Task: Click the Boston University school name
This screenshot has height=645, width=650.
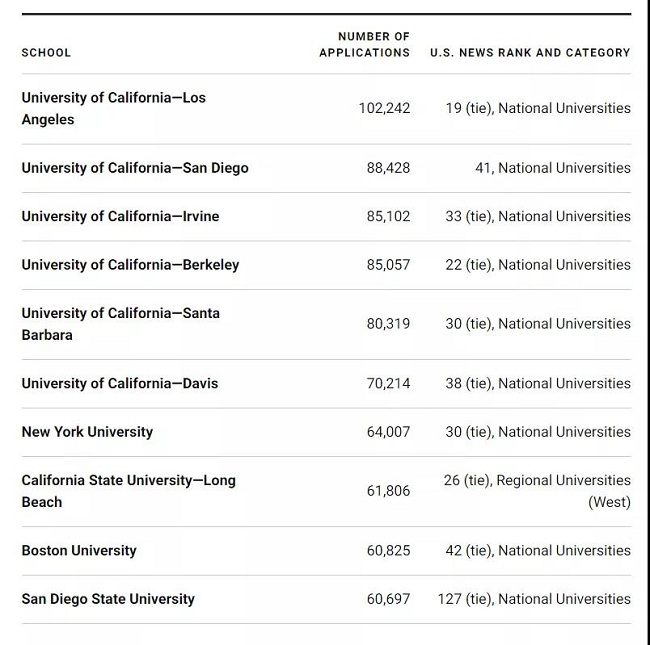Action: click(79, 550)
